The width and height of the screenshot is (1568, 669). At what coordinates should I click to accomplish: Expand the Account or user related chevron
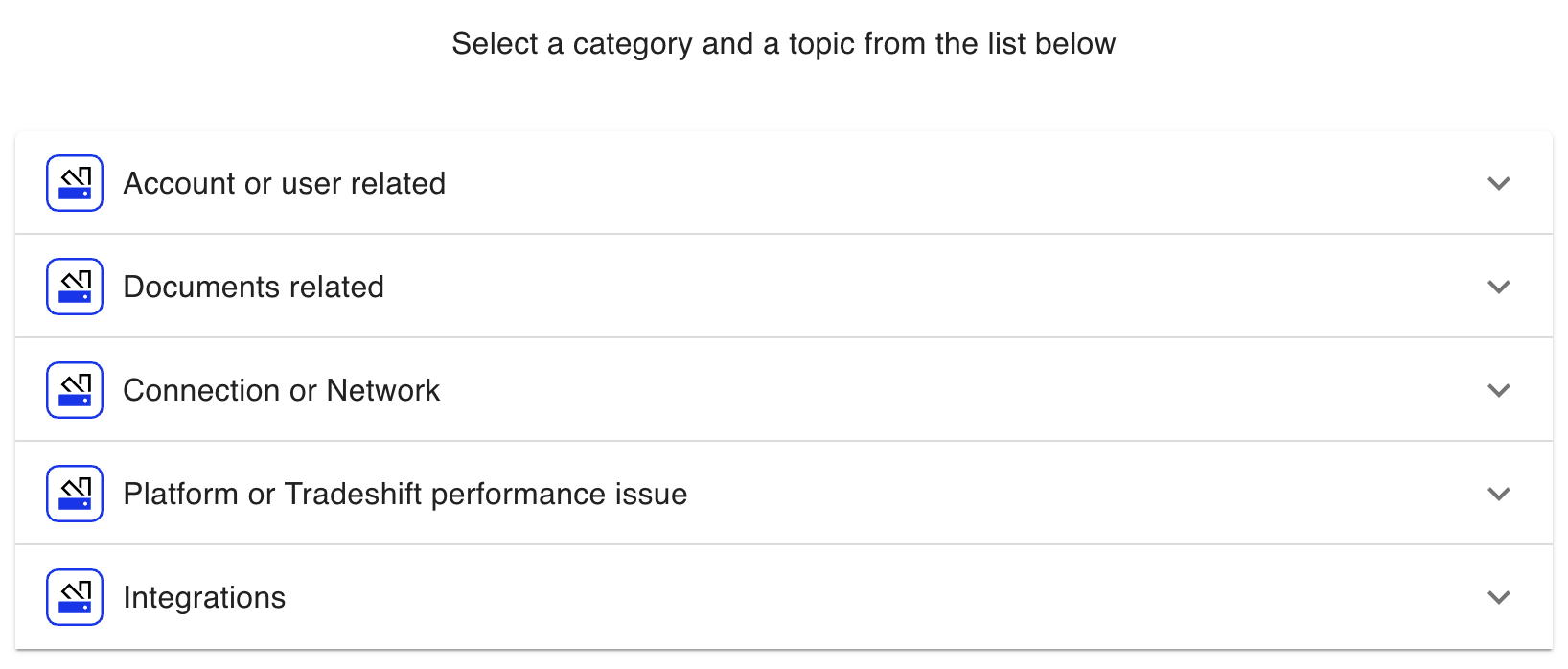[x=1499, y=183]
